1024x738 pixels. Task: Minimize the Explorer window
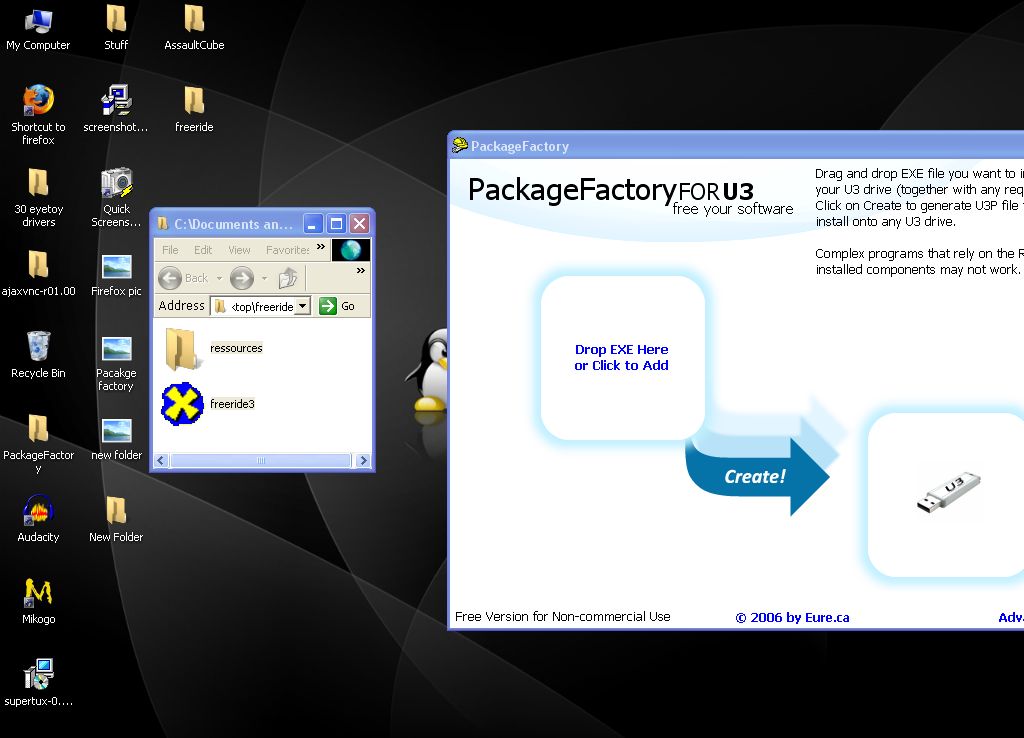coord(313,224)
